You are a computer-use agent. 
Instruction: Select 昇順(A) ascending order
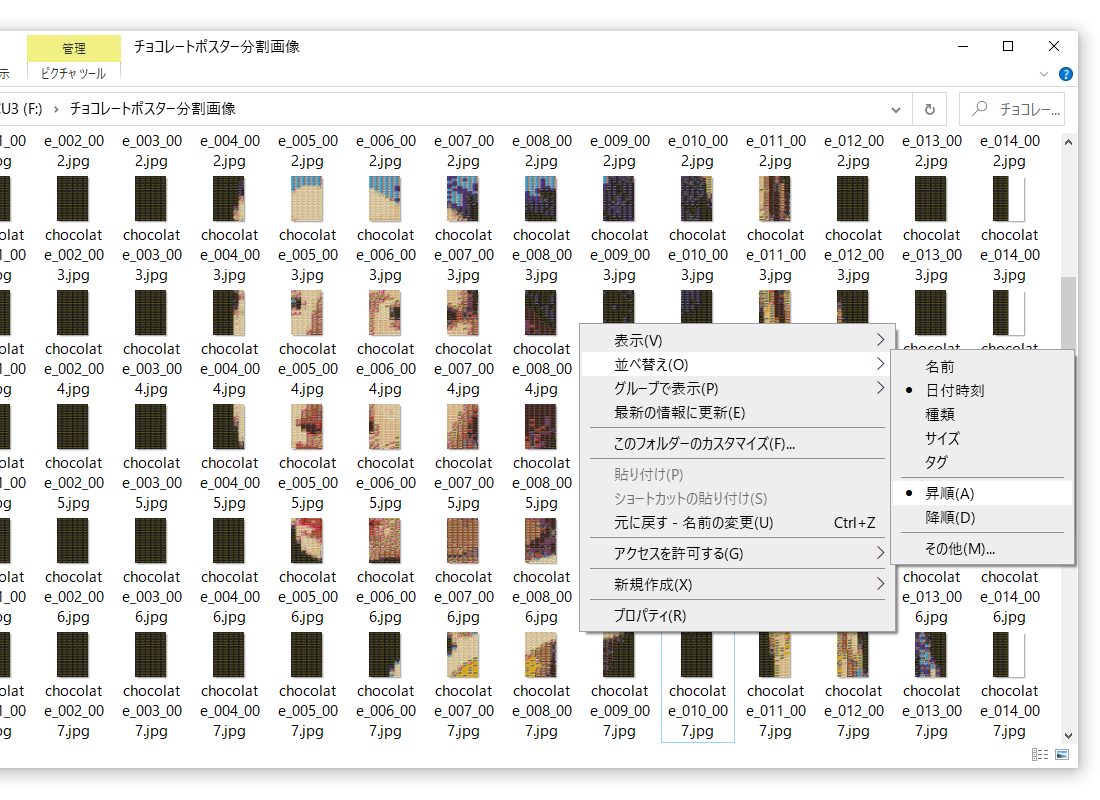coord(983,493)
